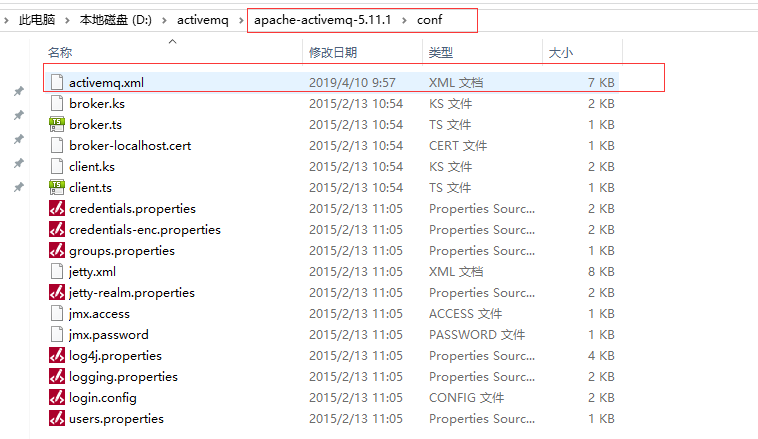758x439 pixels.
Task: Click the logging.properties red icon
Action: [57, 377]
